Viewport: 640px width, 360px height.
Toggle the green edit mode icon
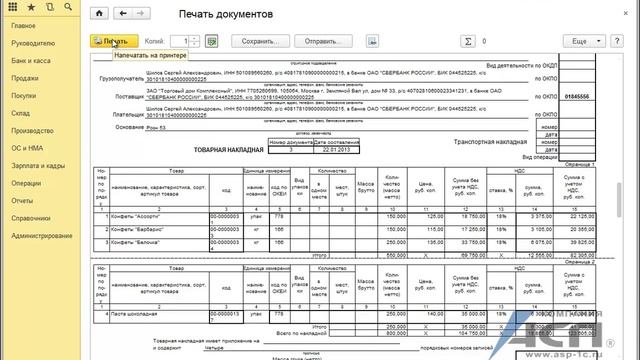pos(211,41)
